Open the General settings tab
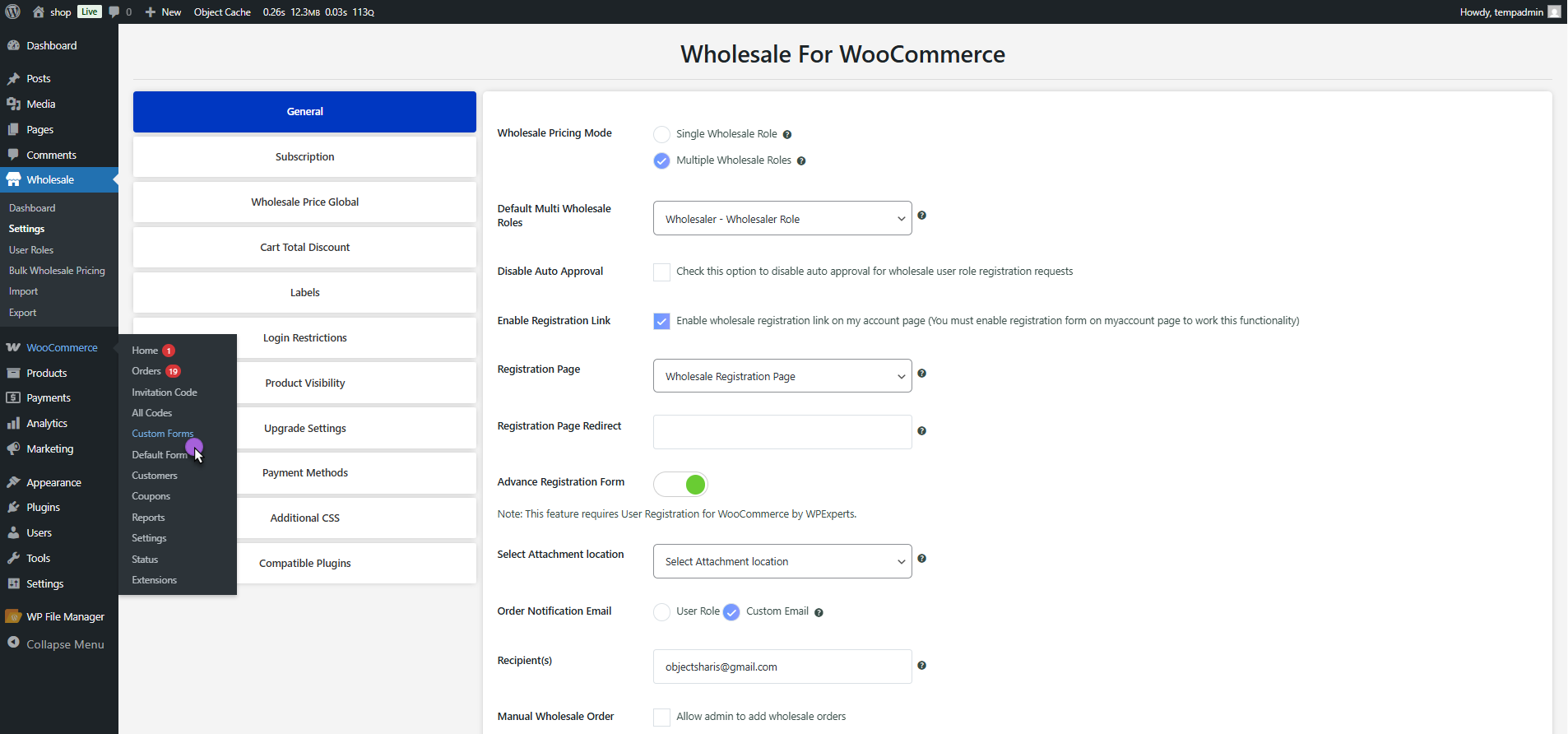Screen dimensions: 1568x734 pos(304,112)
